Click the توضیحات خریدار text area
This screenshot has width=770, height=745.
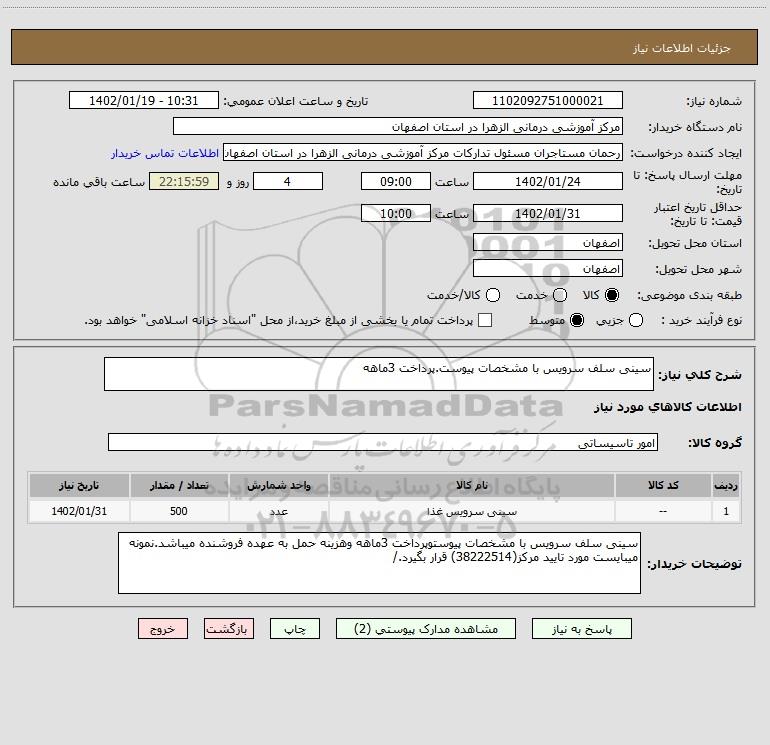tap(379, 563)
